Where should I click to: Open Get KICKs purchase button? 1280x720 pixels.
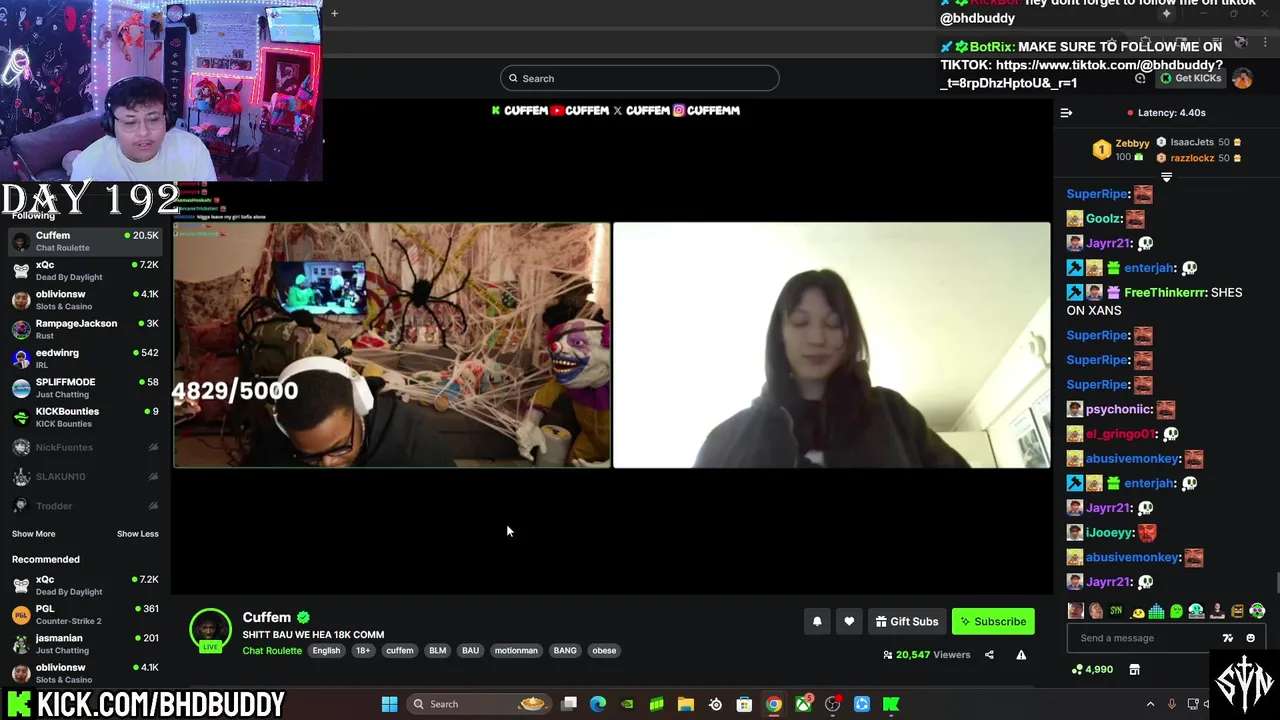(1190, 78)
